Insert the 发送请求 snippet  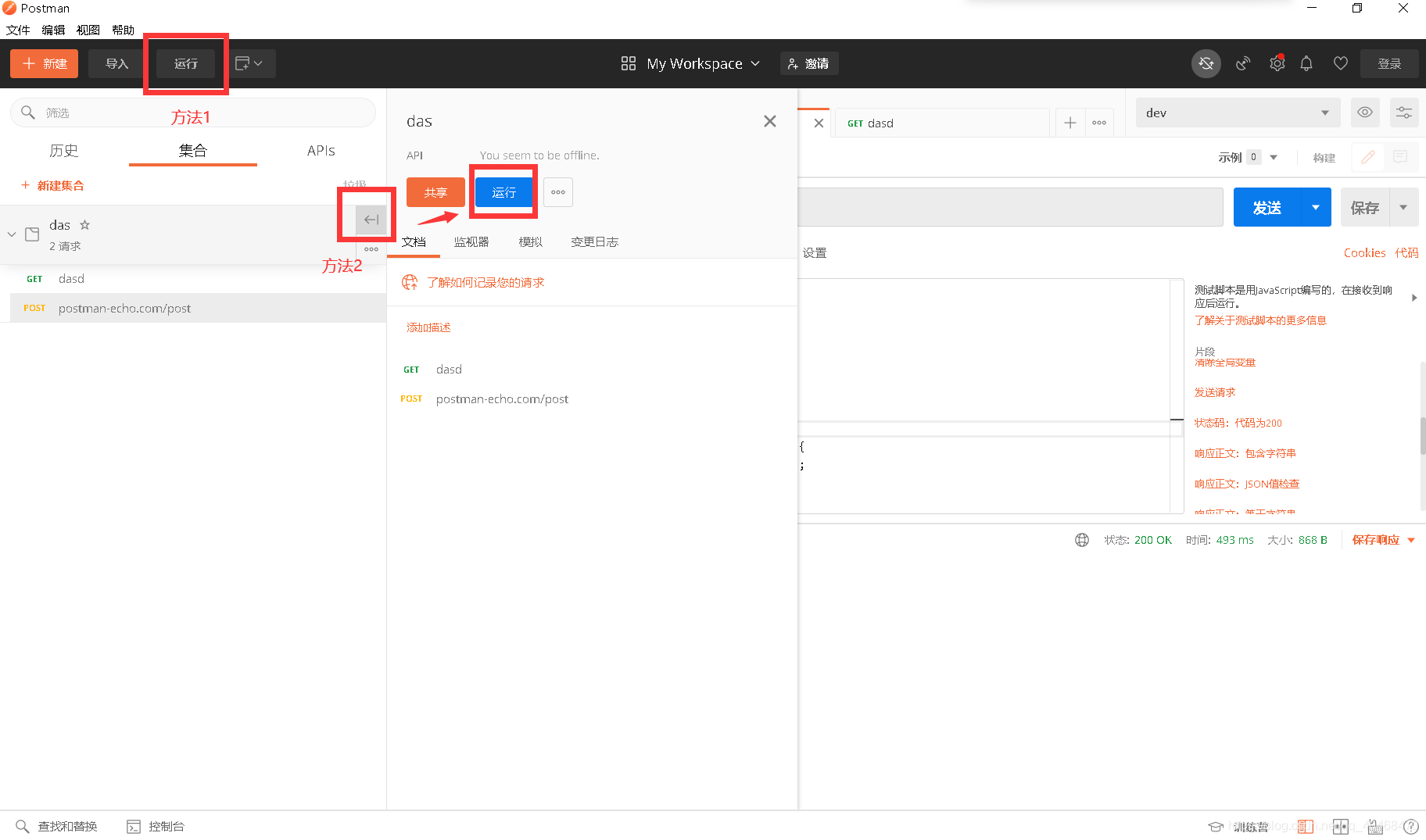pyautogui.click(x=1215, y=392)
